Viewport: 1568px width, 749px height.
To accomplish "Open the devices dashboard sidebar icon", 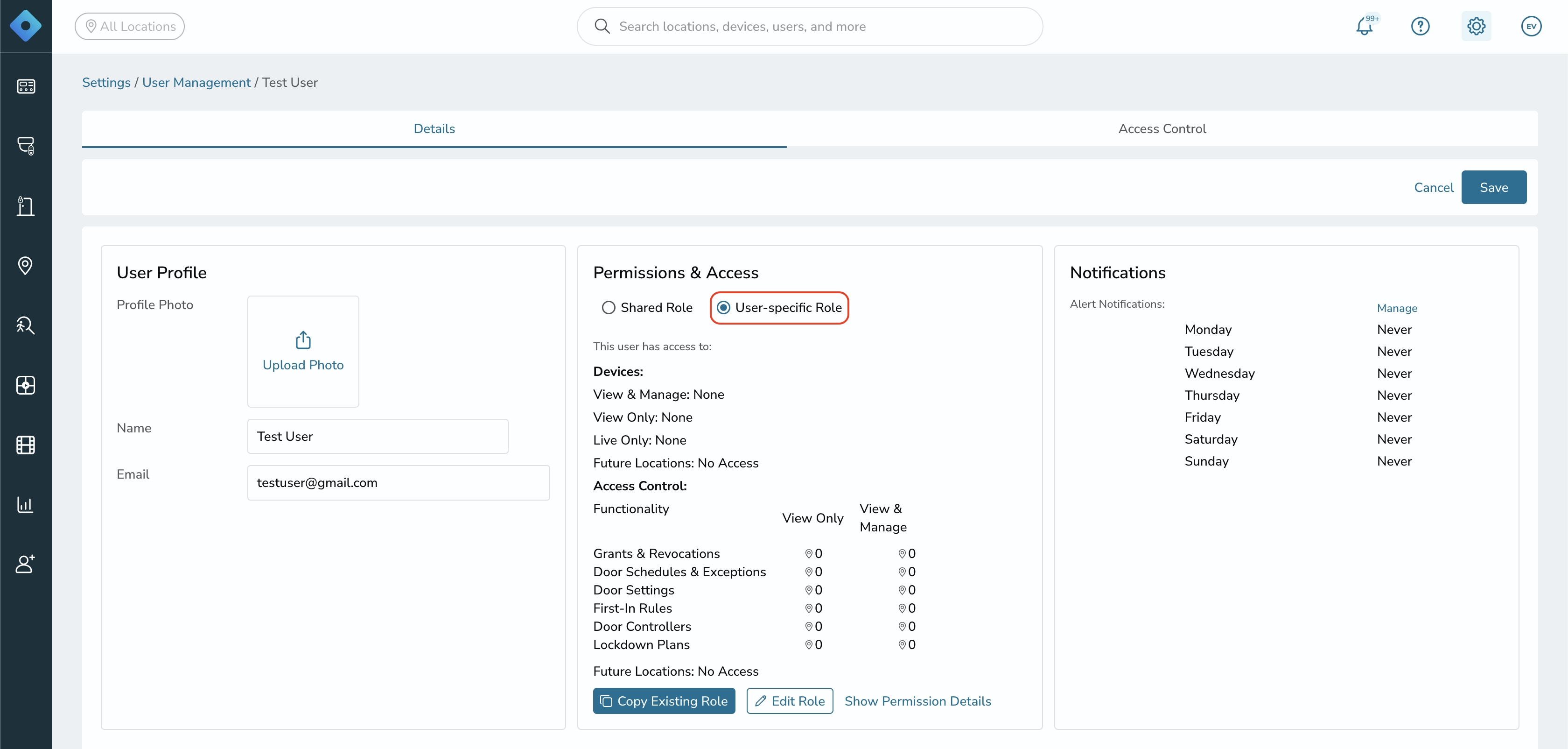I will point(26,86).
